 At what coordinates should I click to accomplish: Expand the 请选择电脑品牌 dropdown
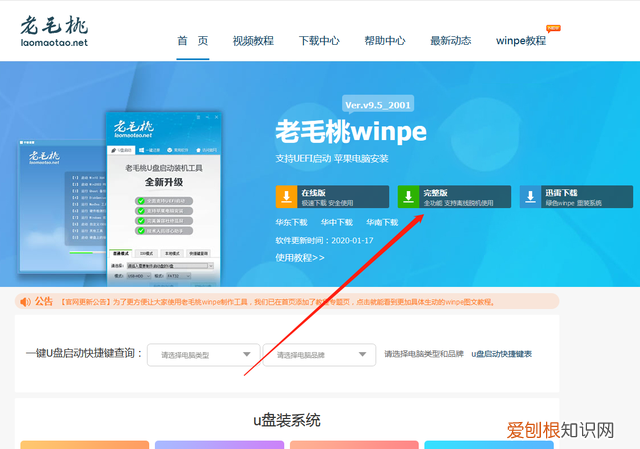click(x=320, y=355)
